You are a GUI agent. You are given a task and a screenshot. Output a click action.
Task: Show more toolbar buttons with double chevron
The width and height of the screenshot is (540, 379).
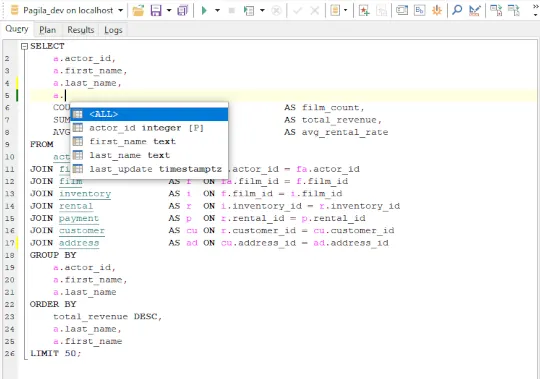[x=535, y=6]
